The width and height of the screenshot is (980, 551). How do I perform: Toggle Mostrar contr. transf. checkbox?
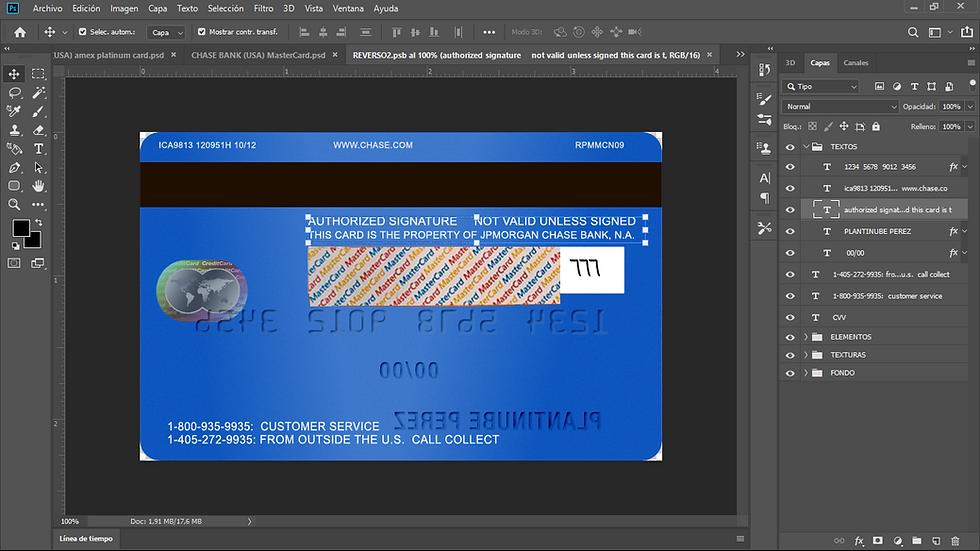(201, 32)
